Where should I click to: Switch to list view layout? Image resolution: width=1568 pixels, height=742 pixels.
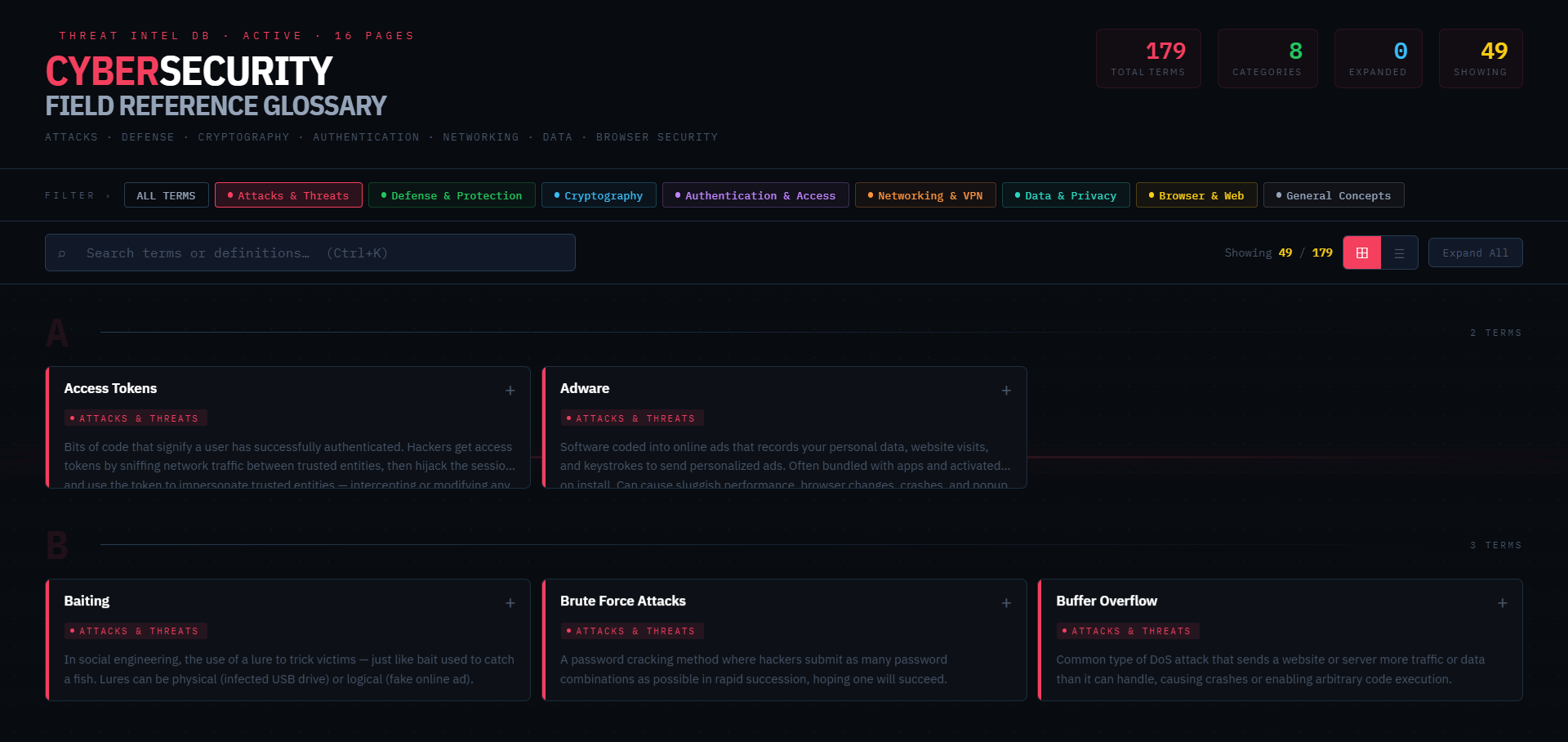(x=1399, y=253)
